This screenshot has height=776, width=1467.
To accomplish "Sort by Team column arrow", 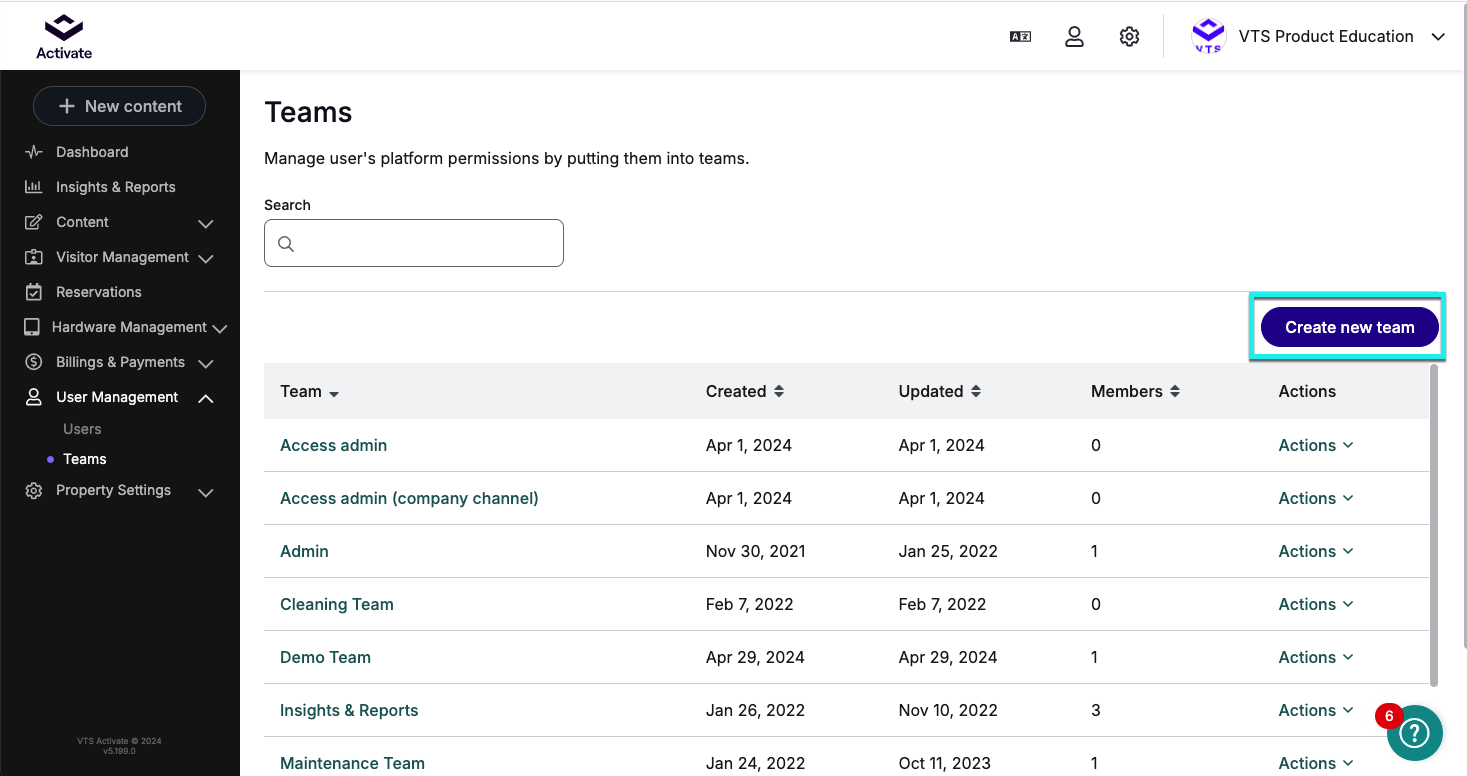I will coord(334,394).
